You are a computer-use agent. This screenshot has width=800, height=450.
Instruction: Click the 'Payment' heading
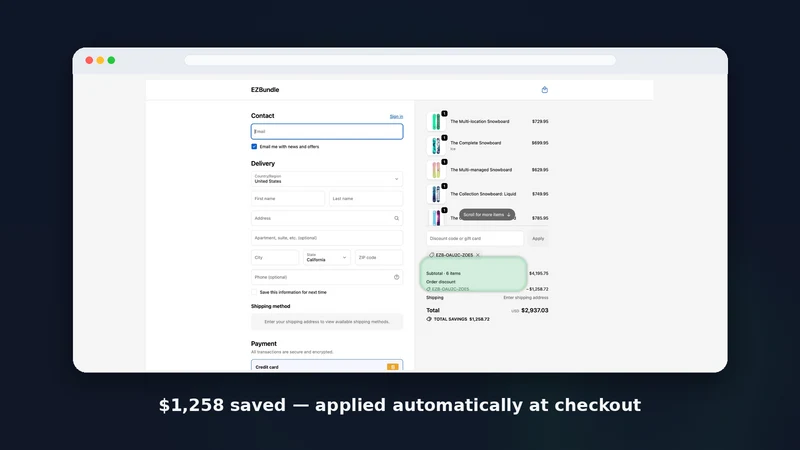click(264, 344)
